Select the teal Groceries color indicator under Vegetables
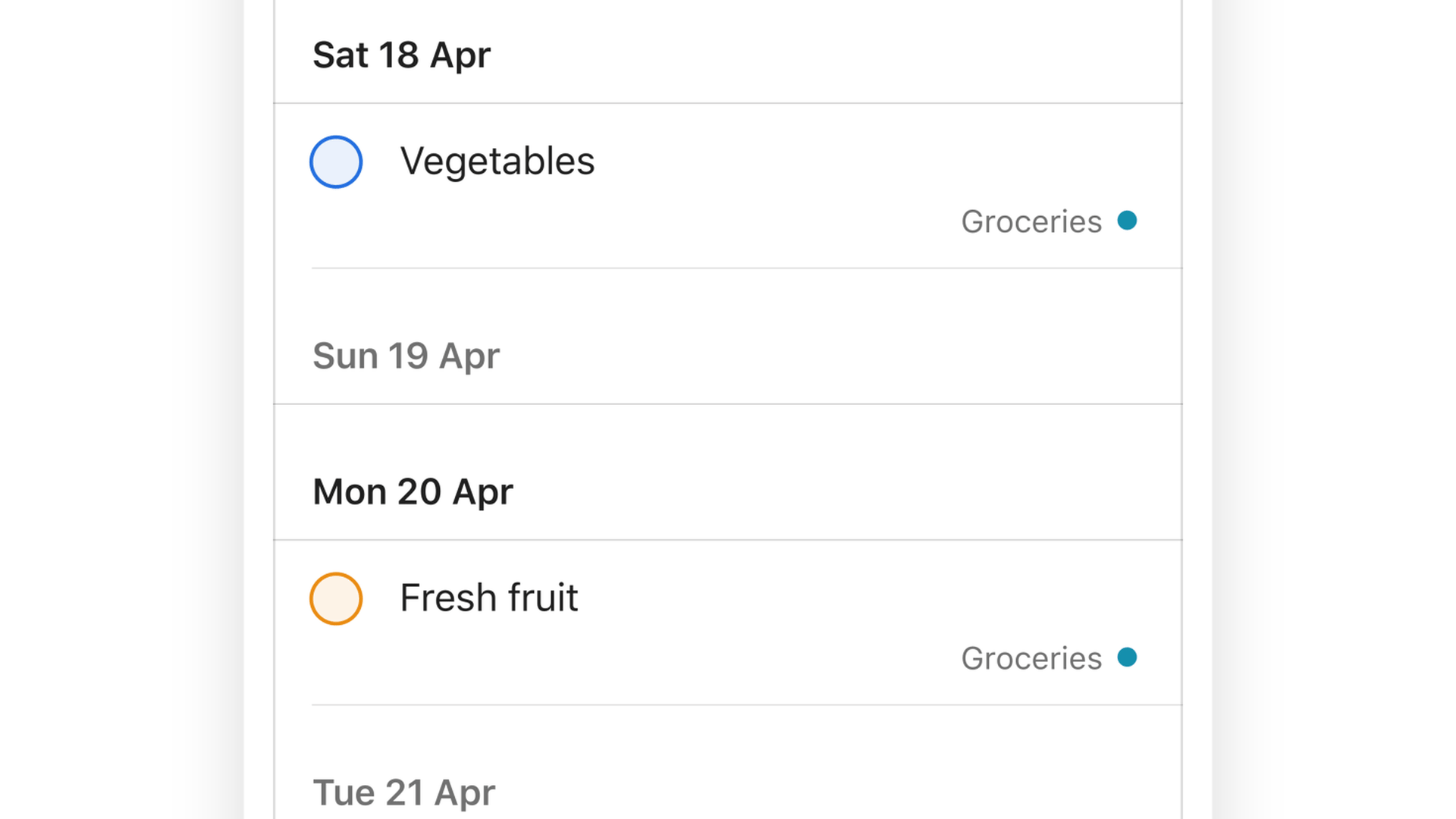This screenshot has height=819, width=1456. 1127,221
